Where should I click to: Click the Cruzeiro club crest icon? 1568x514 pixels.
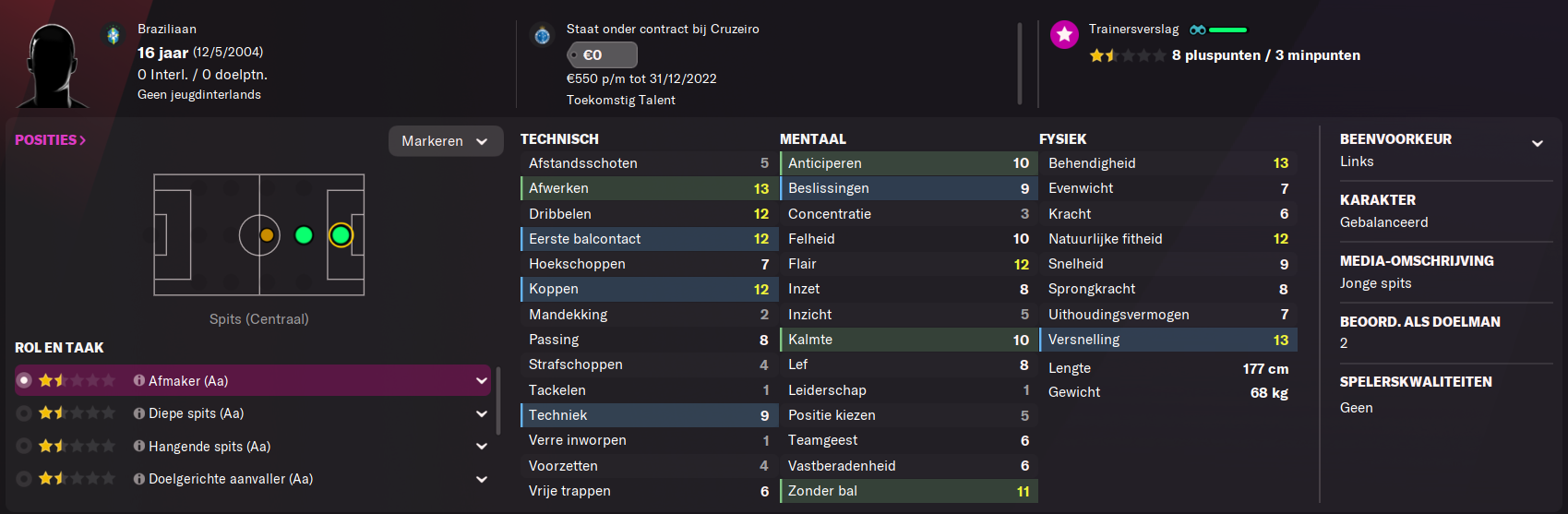coord(543,36)
